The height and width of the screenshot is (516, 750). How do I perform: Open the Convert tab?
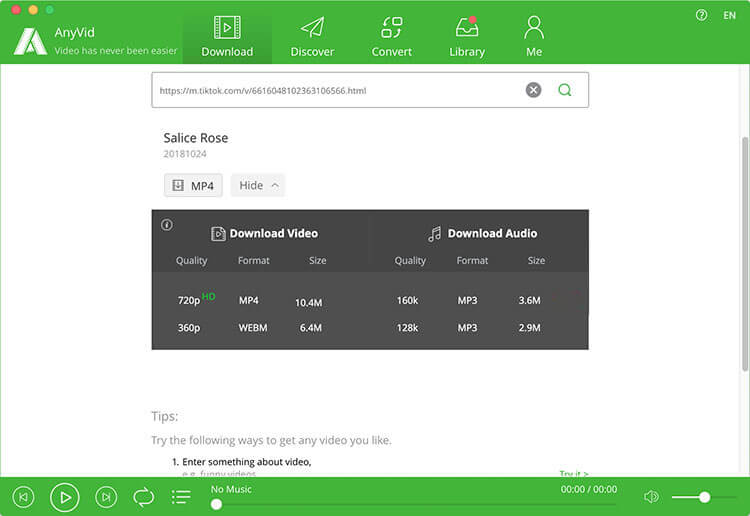point(392,37)
